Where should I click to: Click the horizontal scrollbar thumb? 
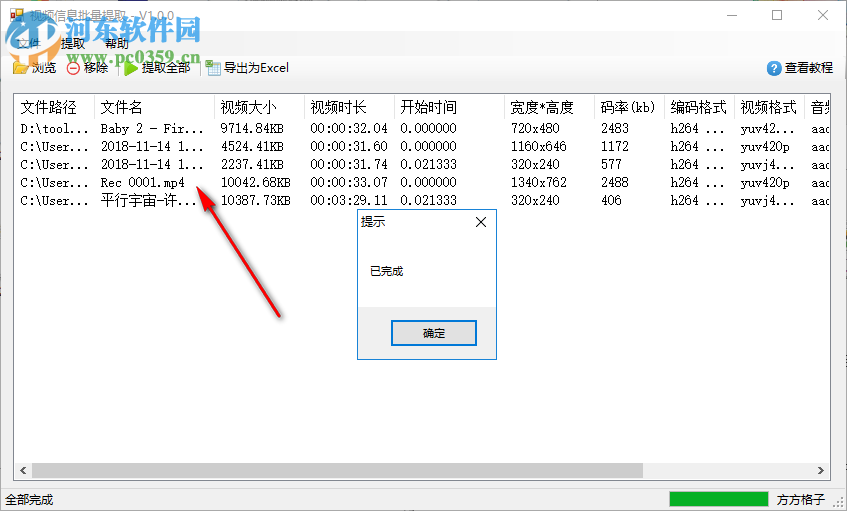click(337, 470)
